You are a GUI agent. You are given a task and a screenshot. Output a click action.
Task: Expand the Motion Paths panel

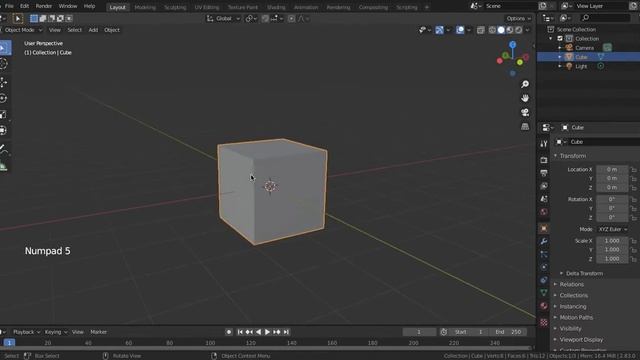(x=576, y=318)
